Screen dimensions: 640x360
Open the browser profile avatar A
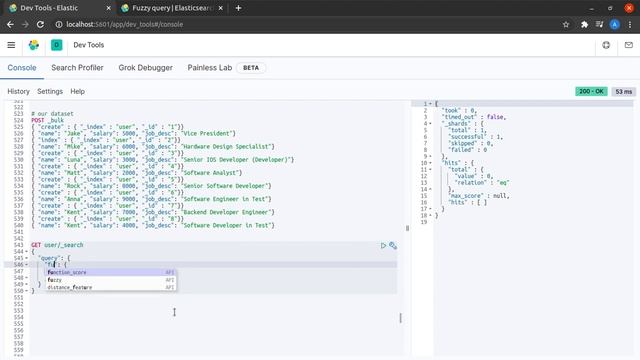coord(614,24)
